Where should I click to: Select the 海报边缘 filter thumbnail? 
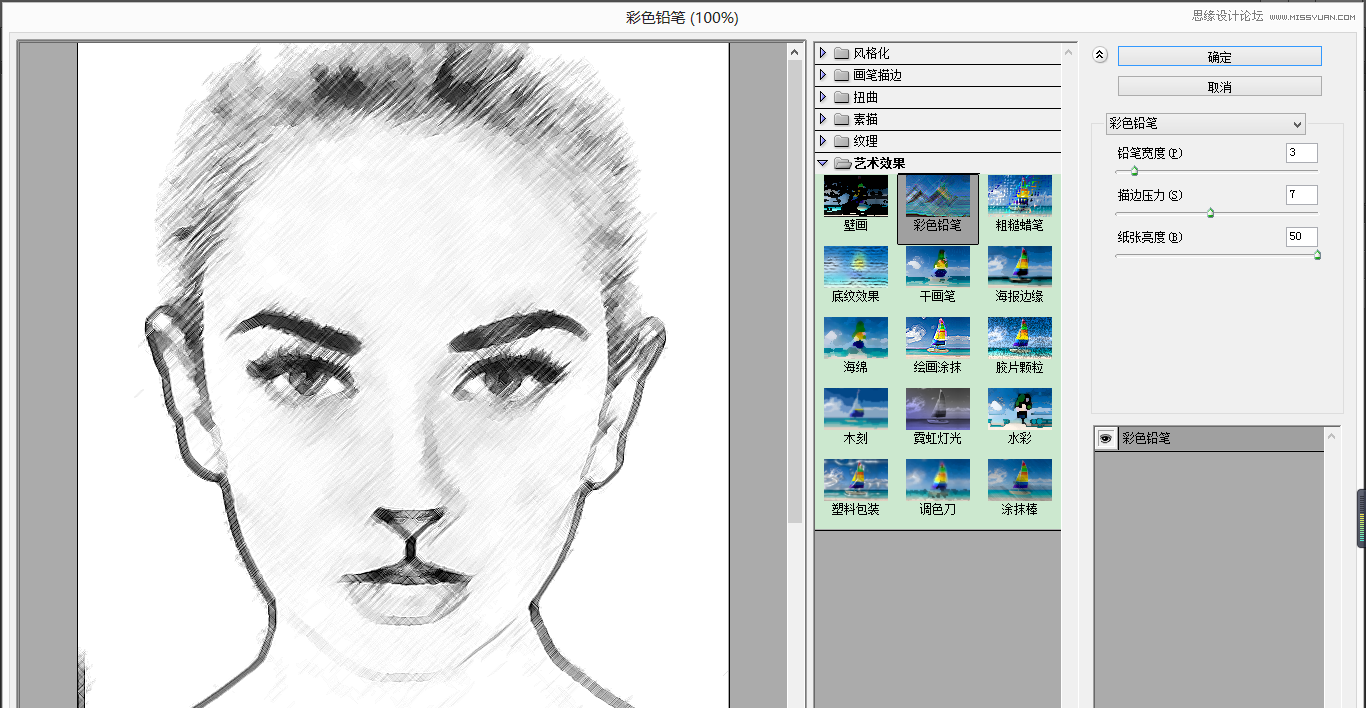tap(1019, 265)
